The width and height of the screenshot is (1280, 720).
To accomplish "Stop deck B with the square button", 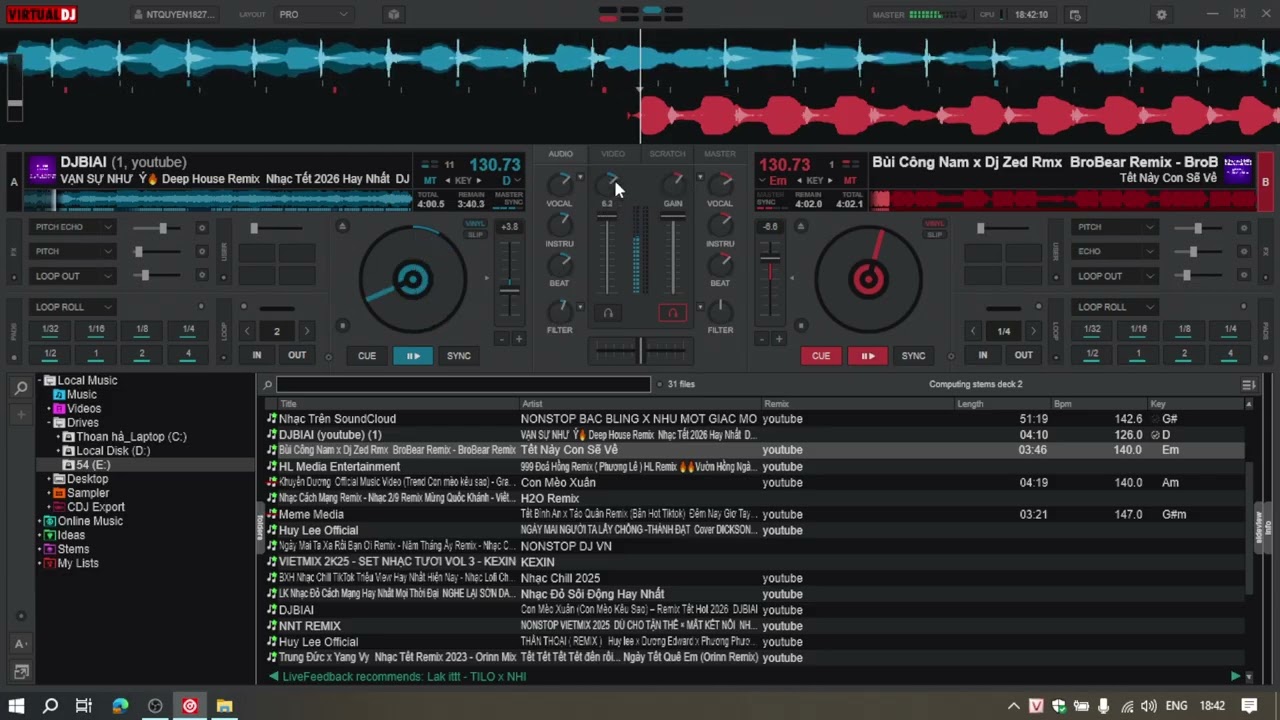I will [800, 325].
